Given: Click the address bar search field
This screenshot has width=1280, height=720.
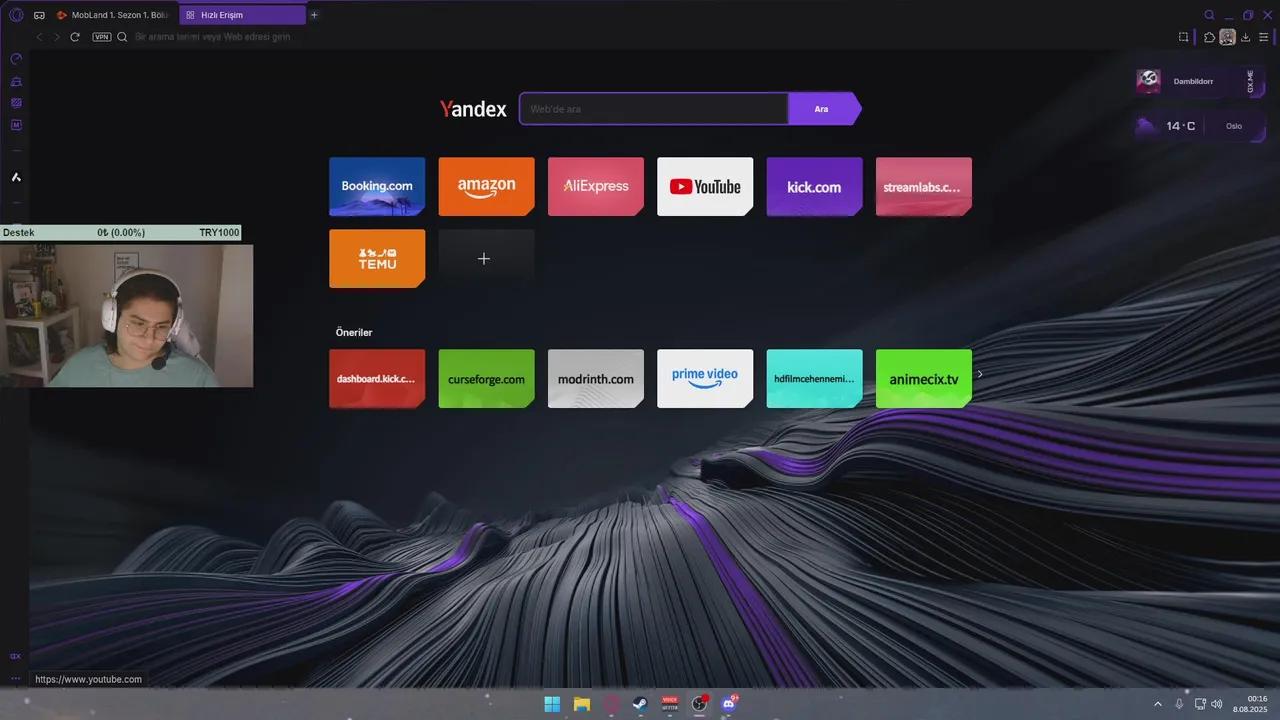Looking at the screenshot, I should (640, 37).
